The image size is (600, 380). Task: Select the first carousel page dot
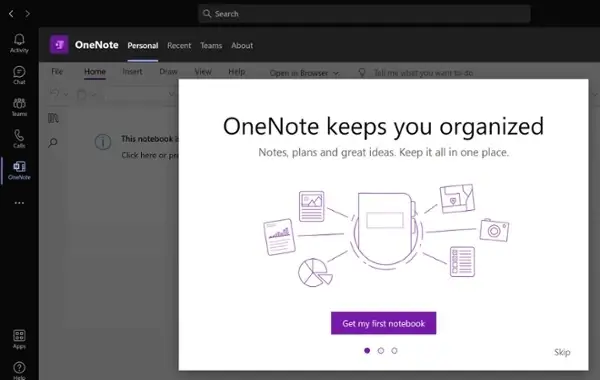tap(367, 351)
